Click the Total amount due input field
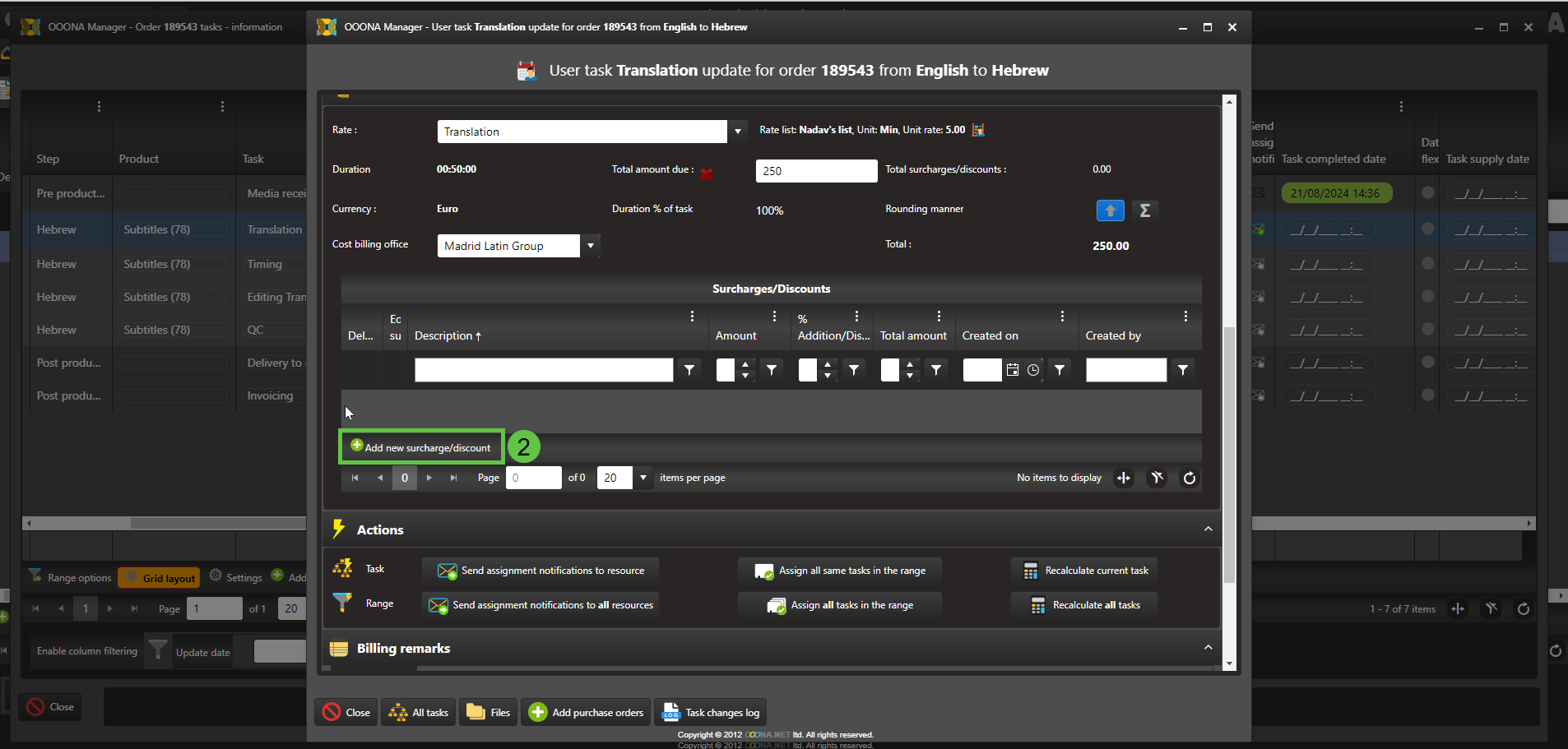Image resolution: width=1568 pixels, height=749 pixels. click(x=815, y=171)
